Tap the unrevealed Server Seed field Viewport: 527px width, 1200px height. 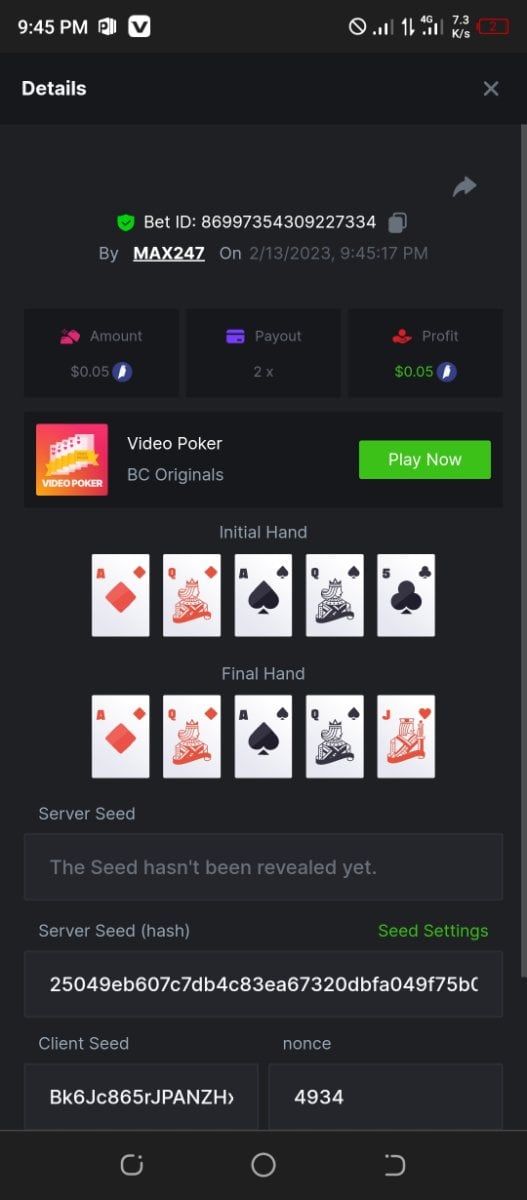[263, 867]
